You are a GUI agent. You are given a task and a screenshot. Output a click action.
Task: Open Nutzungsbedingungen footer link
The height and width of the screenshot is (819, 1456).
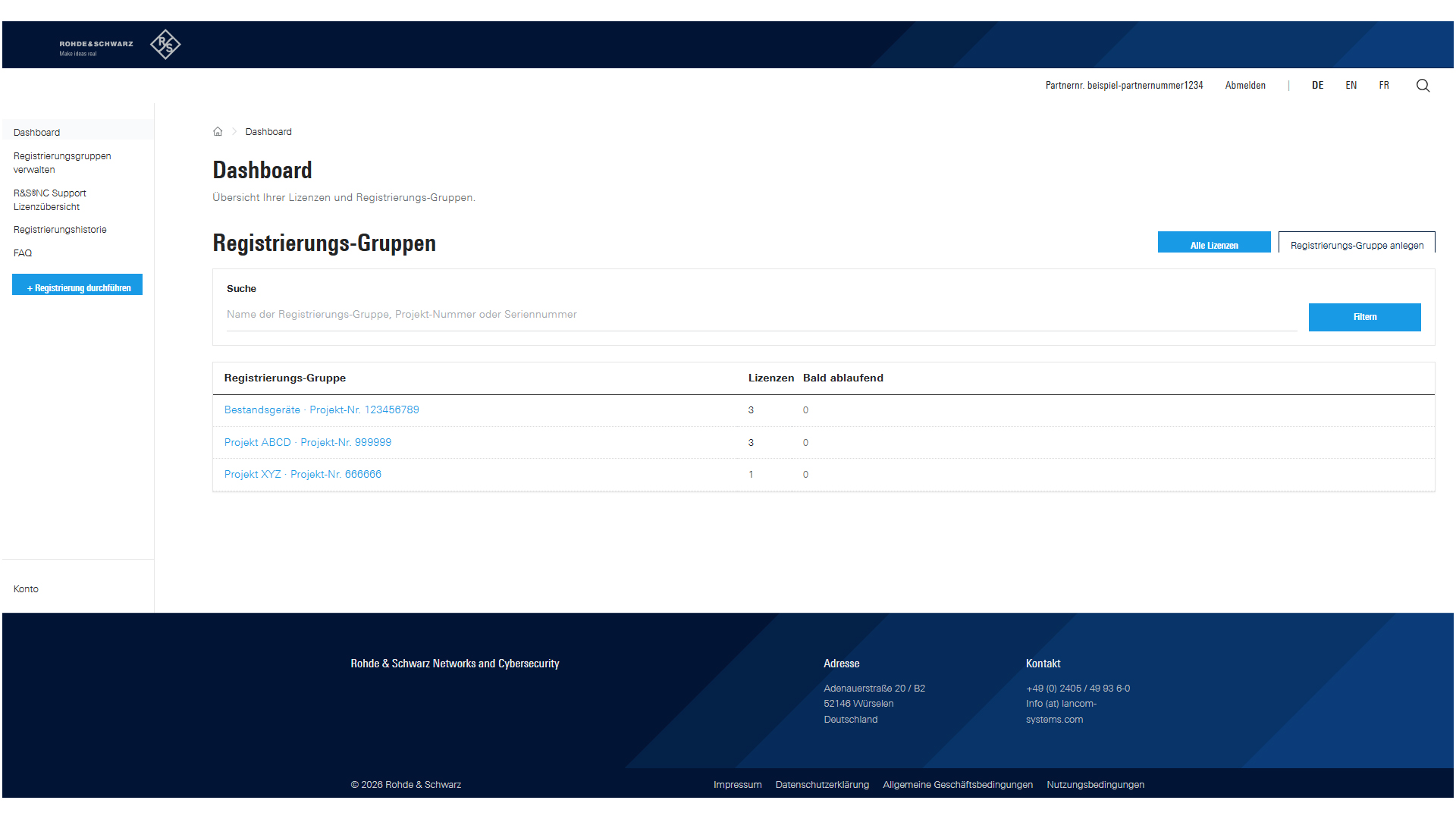[x=1095, y=785]
